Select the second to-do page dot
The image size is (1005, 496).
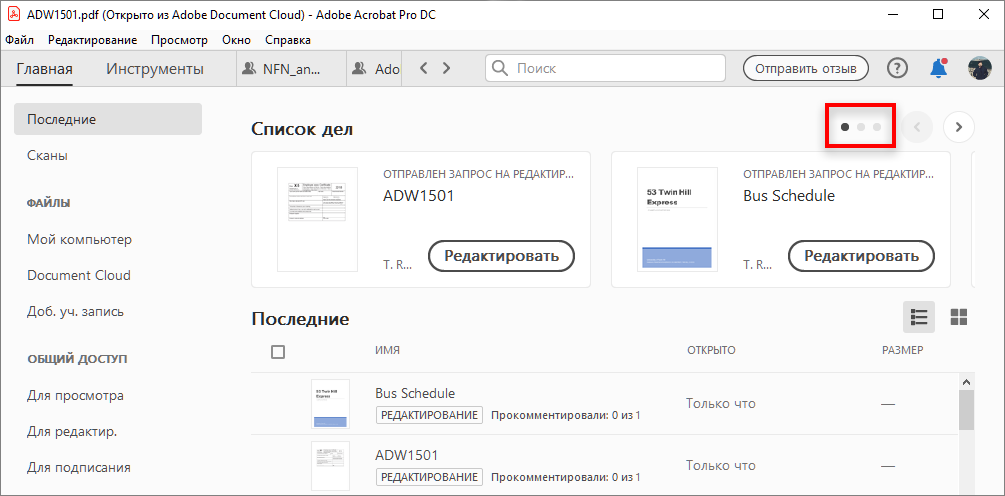tap(861, 127)
